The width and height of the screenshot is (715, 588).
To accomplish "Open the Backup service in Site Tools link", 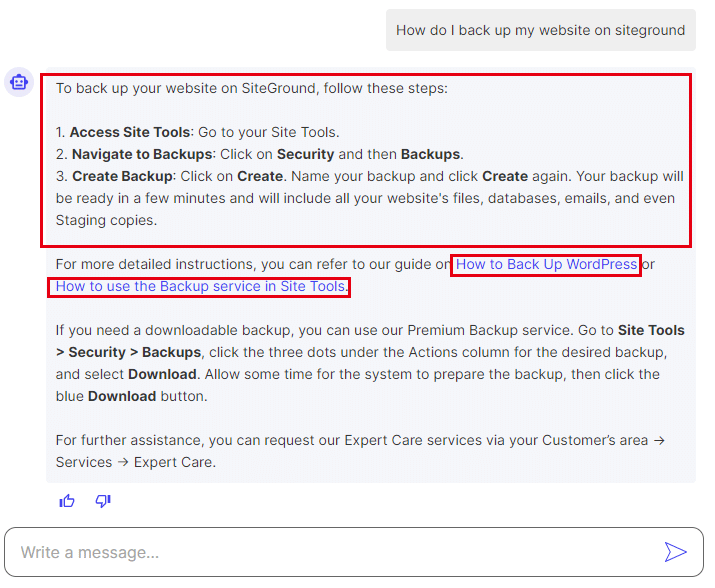I will [200, 287].
